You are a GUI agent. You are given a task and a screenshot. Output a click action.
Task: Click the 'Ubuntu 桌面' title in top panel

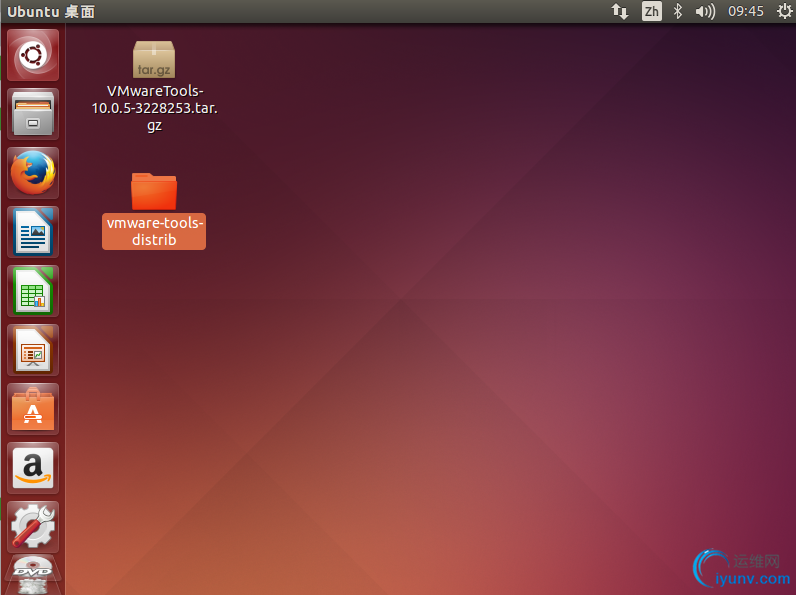[x=51, y=12]
